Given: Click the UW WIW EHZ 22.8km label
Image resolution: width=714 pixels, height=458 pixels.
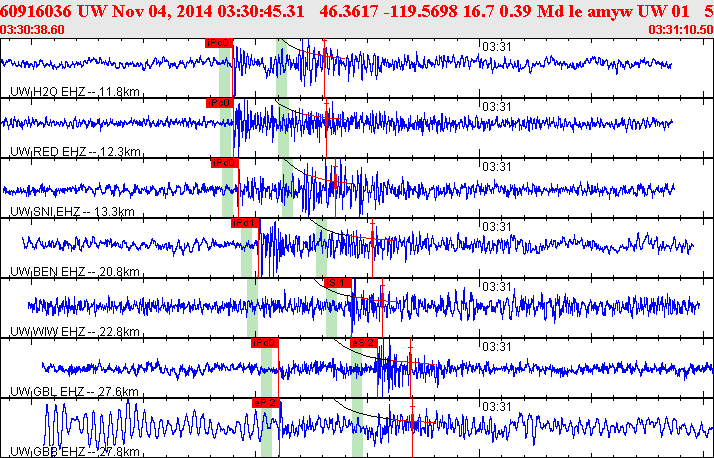Looking at the screenshot, I should (x=72, y=332).
